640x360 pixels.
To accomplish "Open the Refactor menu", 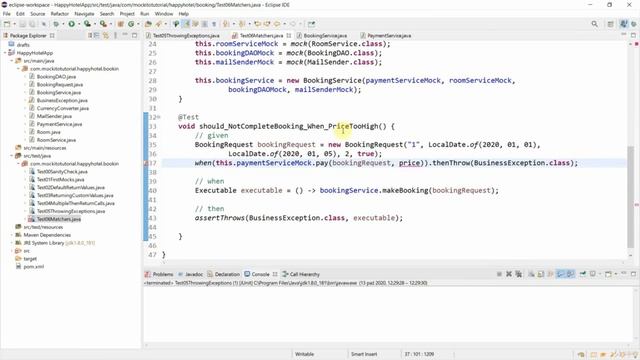I will (60, 13).
